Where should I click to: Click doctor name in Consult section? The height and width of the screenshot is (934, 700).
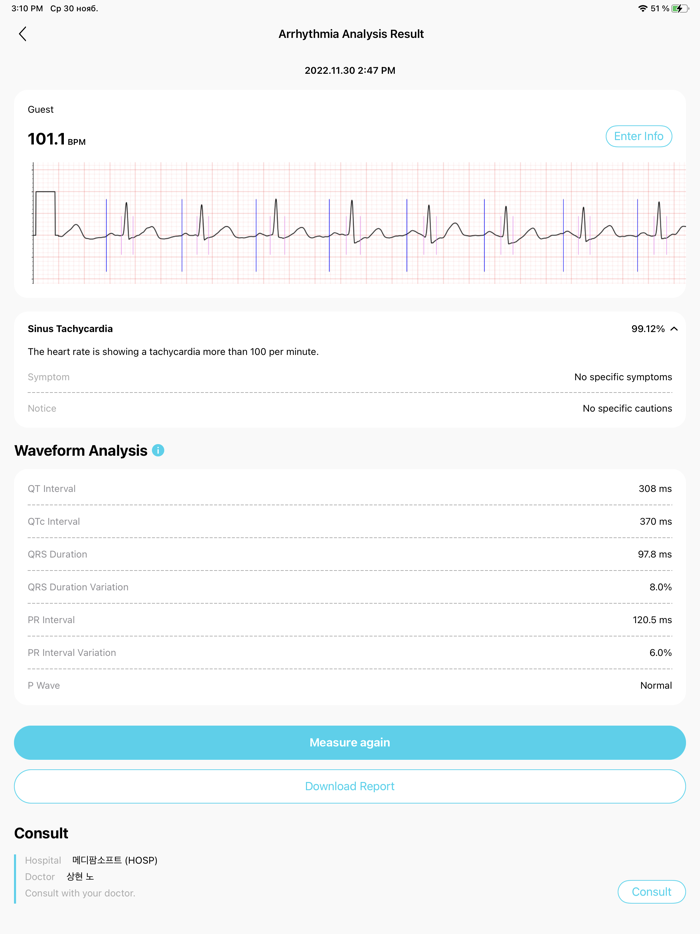point(80,876)
